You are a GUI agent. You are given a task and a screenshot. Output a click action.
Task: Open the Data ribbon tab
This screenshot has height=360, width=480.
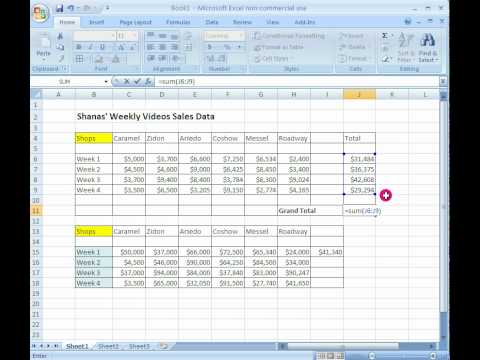(x=212, y=22)
